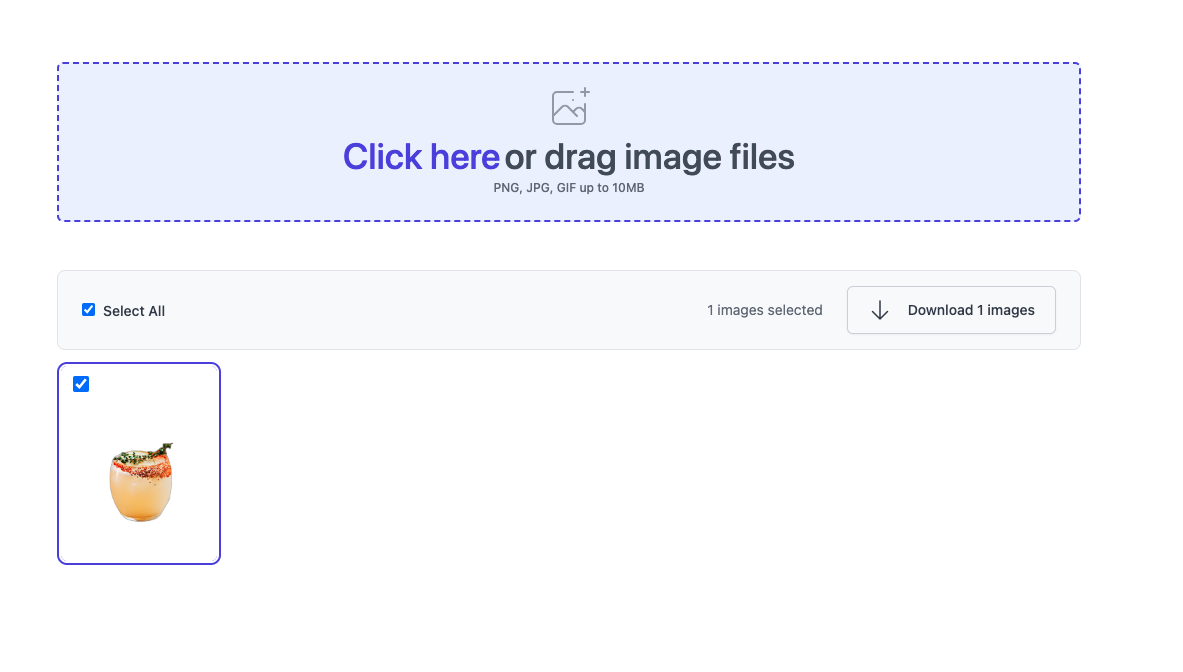The image size is (1183, 672).
Task: Click the 'Click here' upload link
Action: coord(421,157)
